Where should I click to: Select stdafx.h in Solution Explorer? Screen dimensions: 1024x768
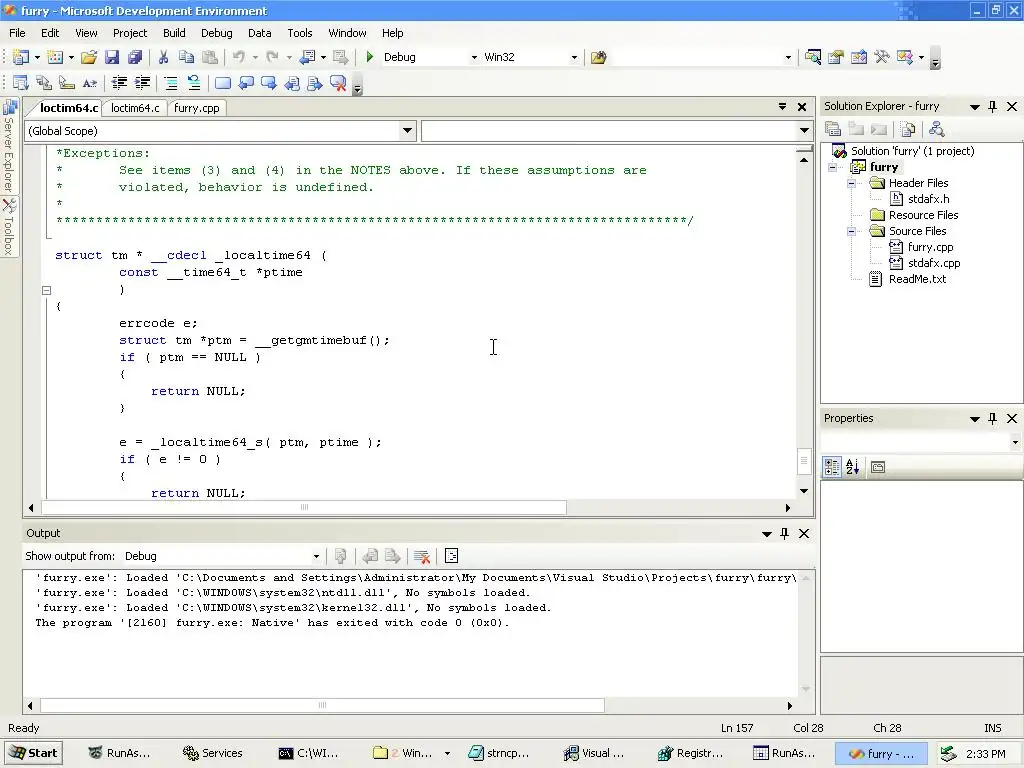click(928, 199)
